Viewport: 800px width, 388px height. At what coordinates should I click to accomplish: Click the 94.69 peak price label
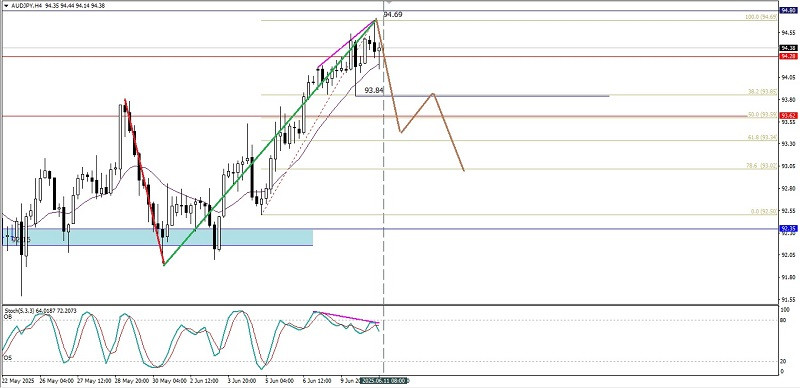pyautogui.click(x=393, y=15)
